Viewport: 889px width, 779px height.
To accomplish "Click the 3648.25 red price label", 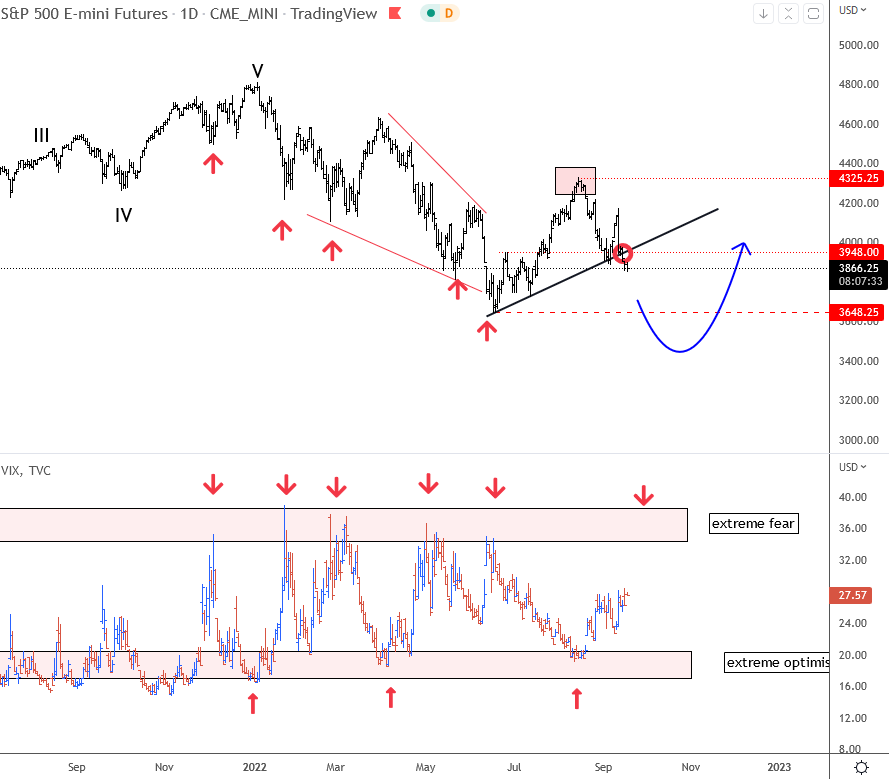I will (x=858, y=312).
